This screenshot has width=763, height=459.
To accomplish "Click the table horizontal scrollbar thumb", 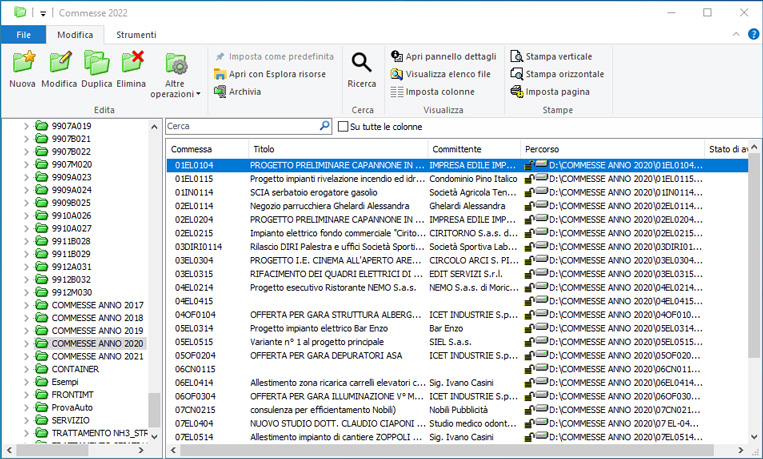I will coord(447,450).
